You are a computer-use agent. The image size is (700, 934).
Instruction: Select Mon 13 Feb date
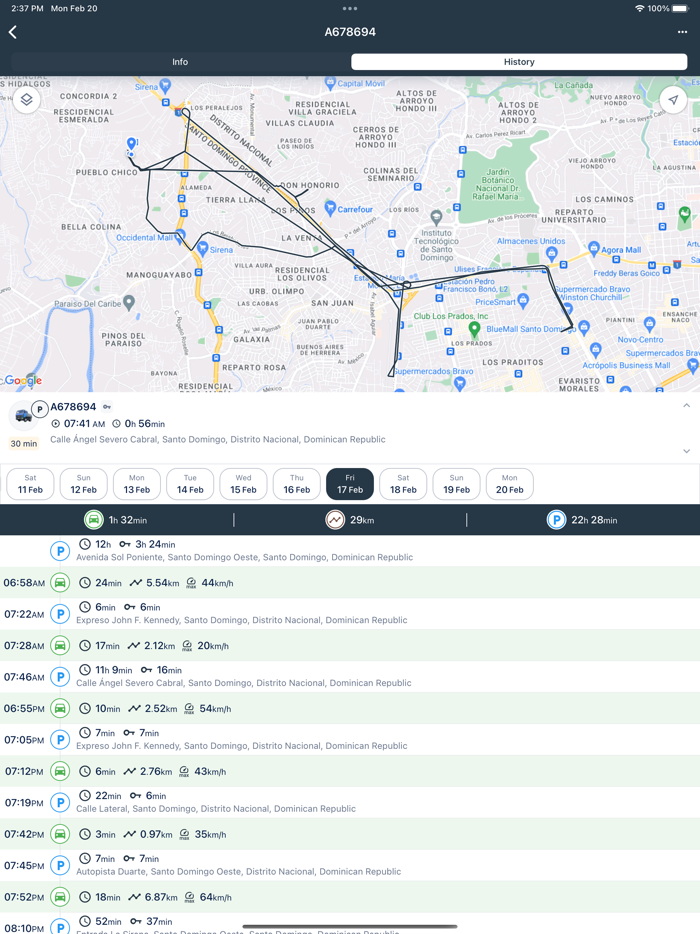coord(137,484)
